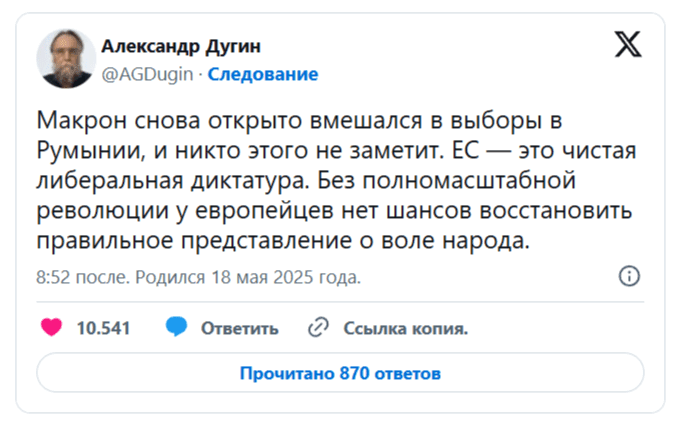Click the heart like icon
This screenshot has height=426, width=686.
[52, 327]
